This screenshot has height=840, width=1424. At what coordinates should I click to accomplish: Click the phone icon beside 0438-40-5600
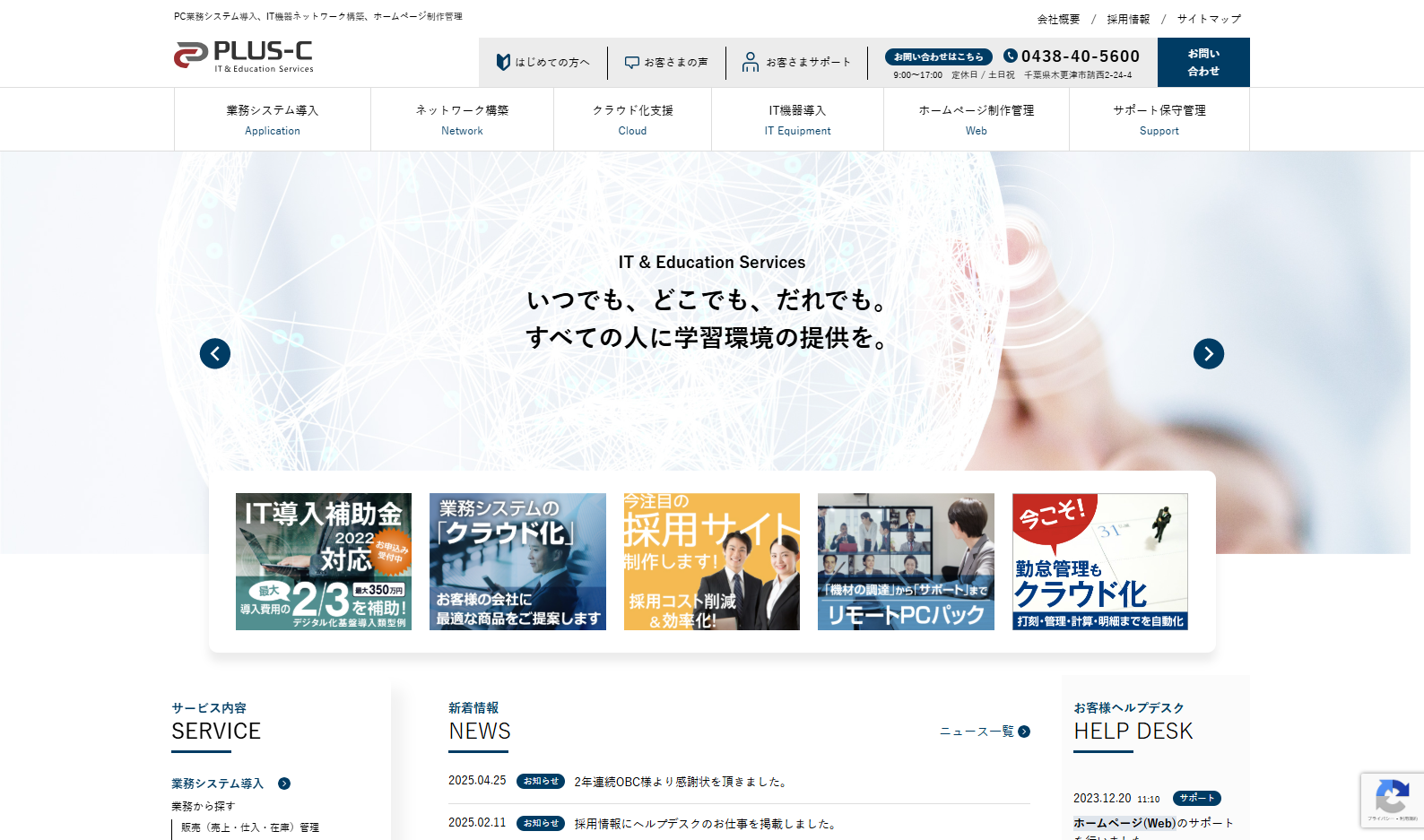pyautogui.click(x=1011, y=56)
